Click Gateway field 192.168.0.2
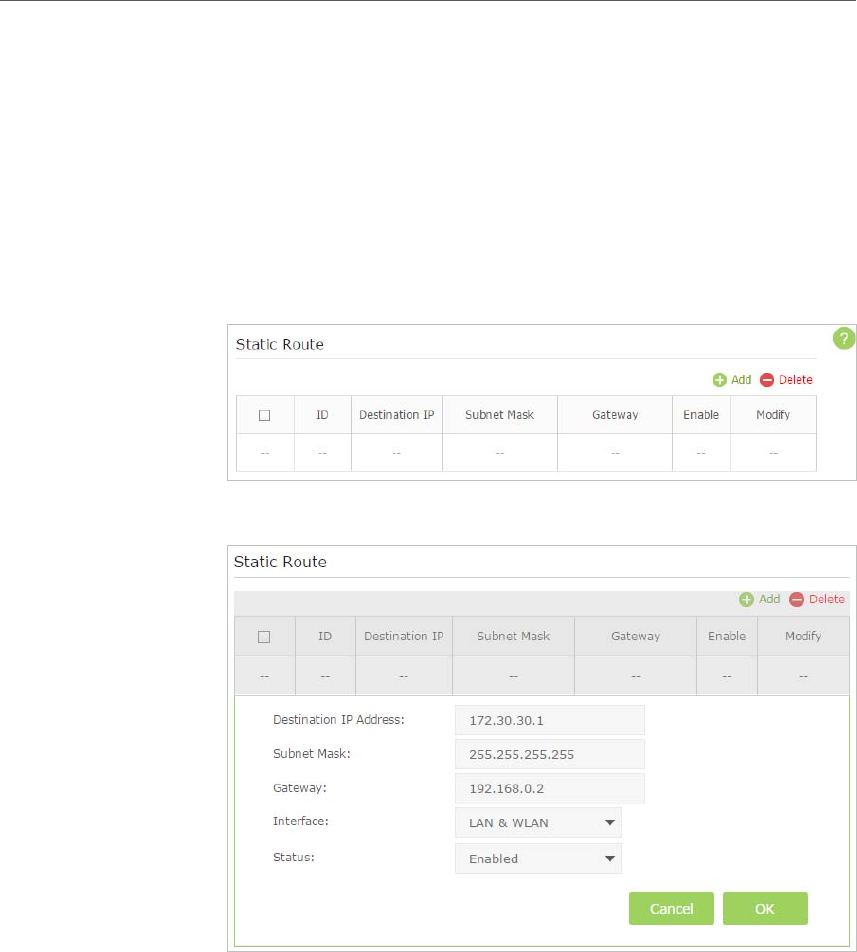The width and height of the screenshot is (857, 952). coord(550,789)
